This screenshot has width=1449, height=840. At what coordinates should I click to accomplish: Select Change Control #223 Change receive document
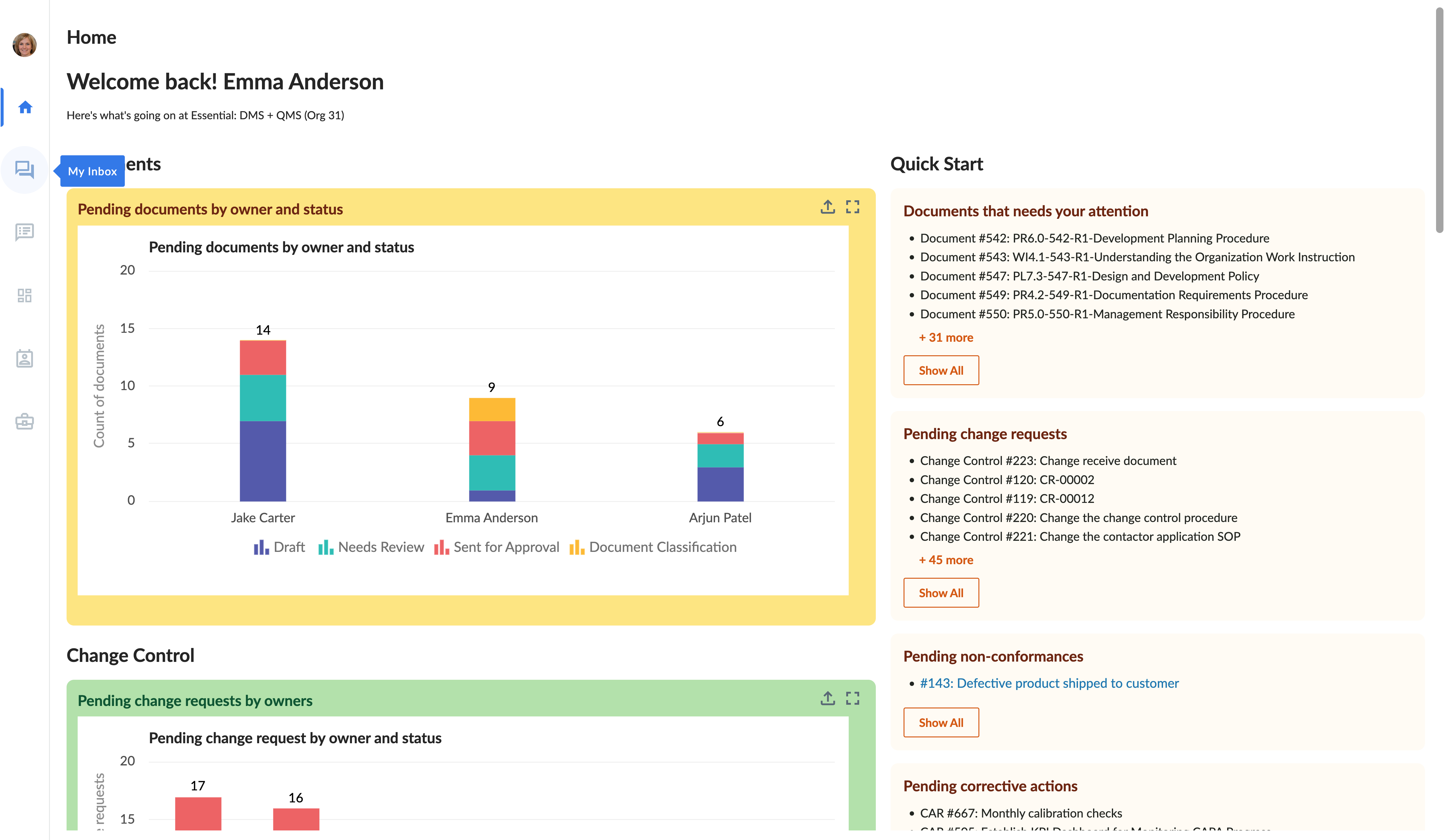(x=1048, y=461)
